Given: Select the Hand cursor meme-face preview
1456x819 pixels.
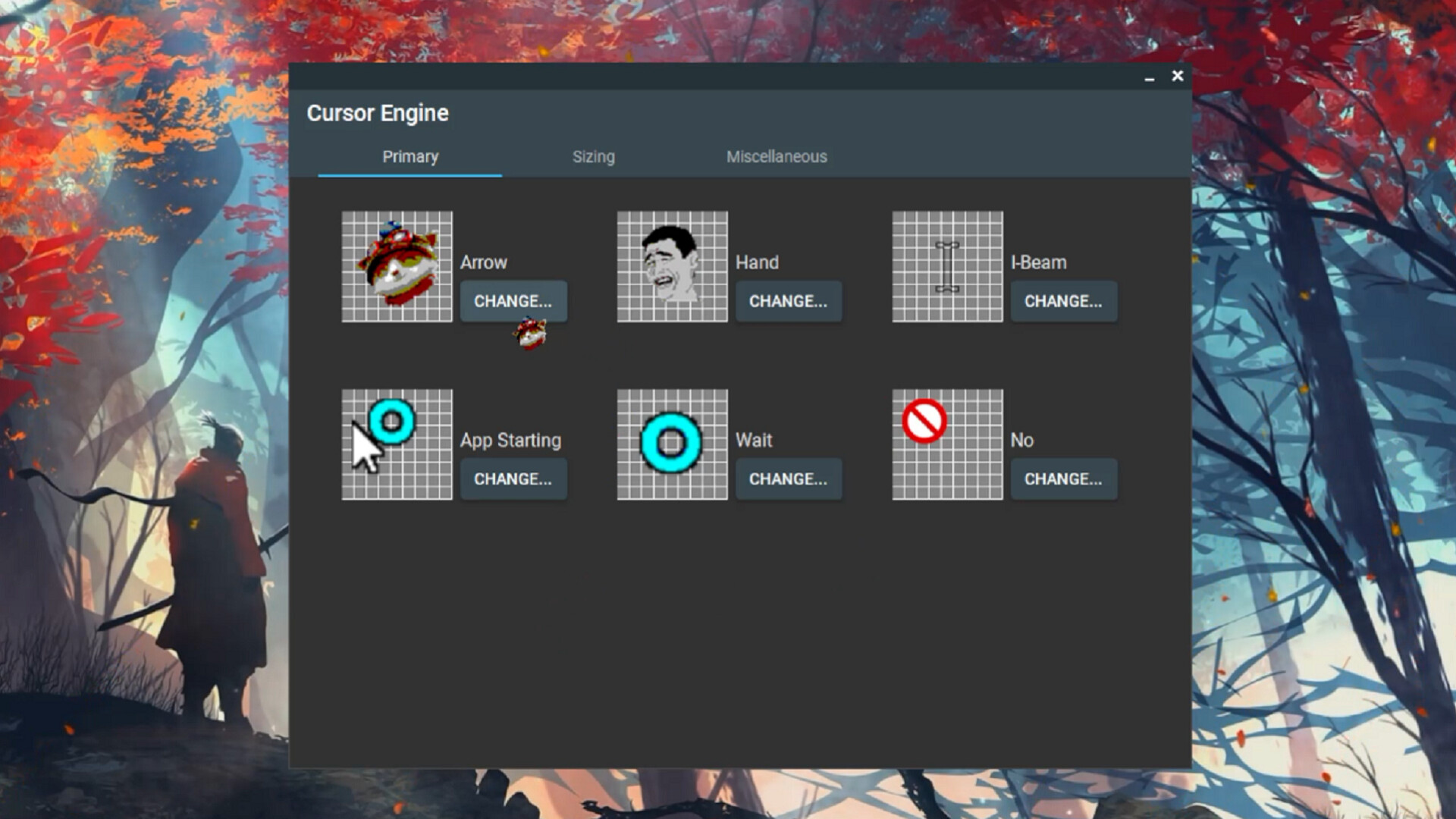Looking at the screenshot, I should pos(672,267).
